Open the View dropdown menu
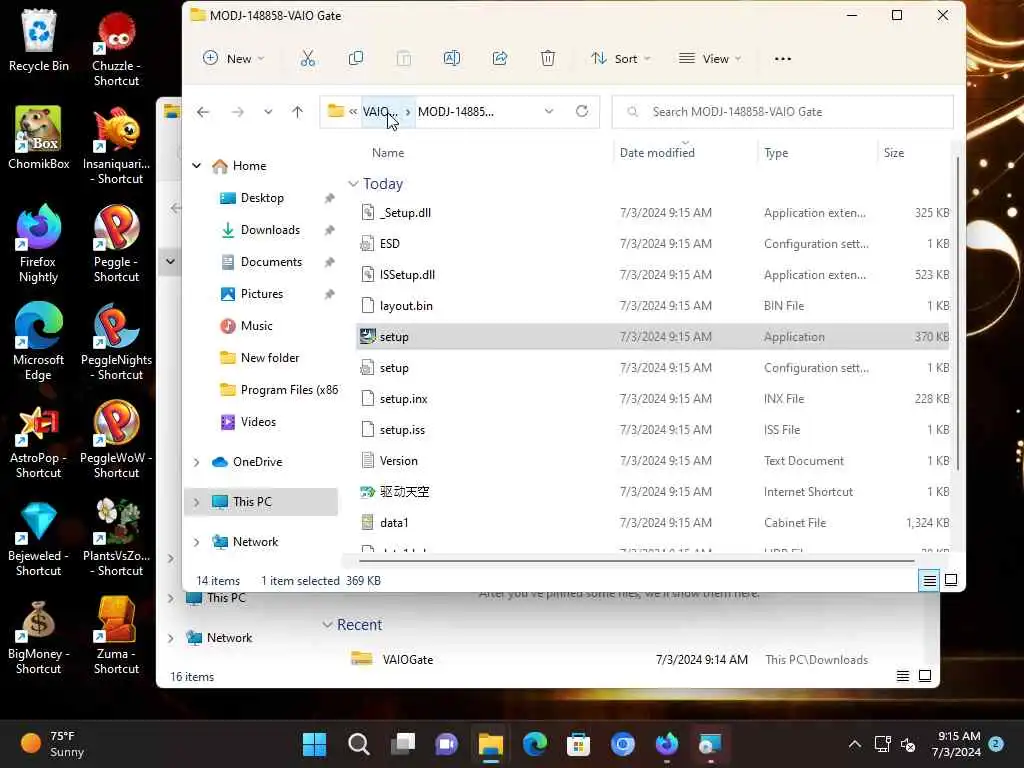Screen dimensions: 1024x768 (710, 59)
